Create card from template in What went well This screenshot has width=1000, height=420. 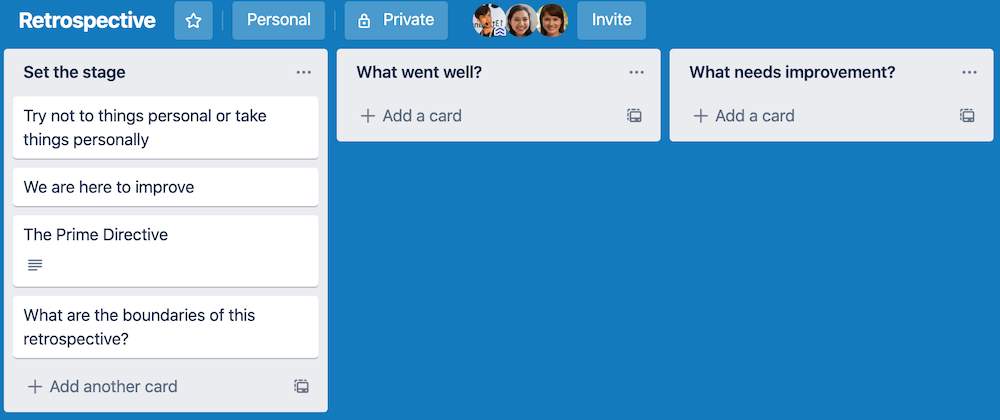point(634,115)
